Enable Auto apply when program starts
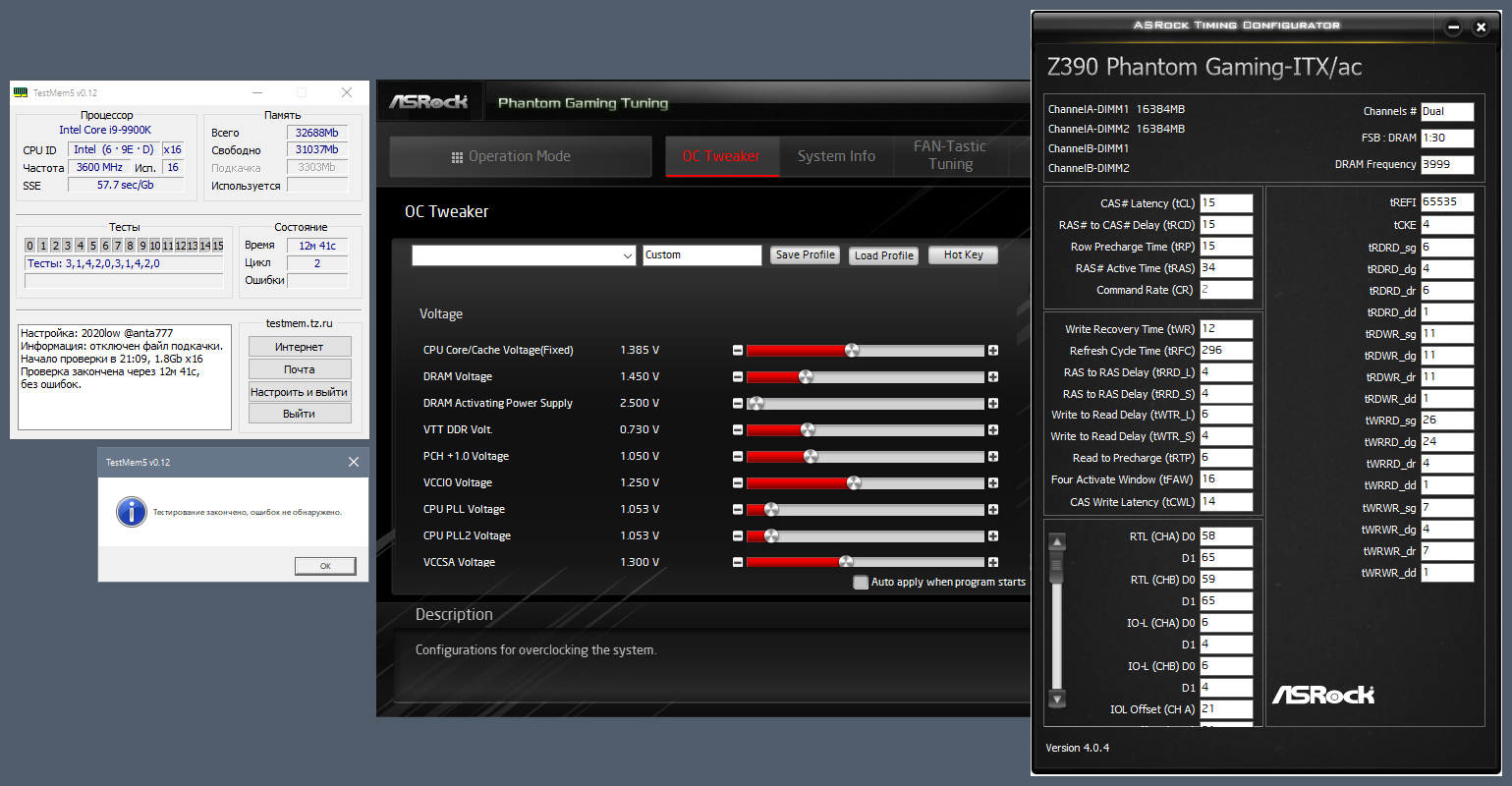 (861, 583)
